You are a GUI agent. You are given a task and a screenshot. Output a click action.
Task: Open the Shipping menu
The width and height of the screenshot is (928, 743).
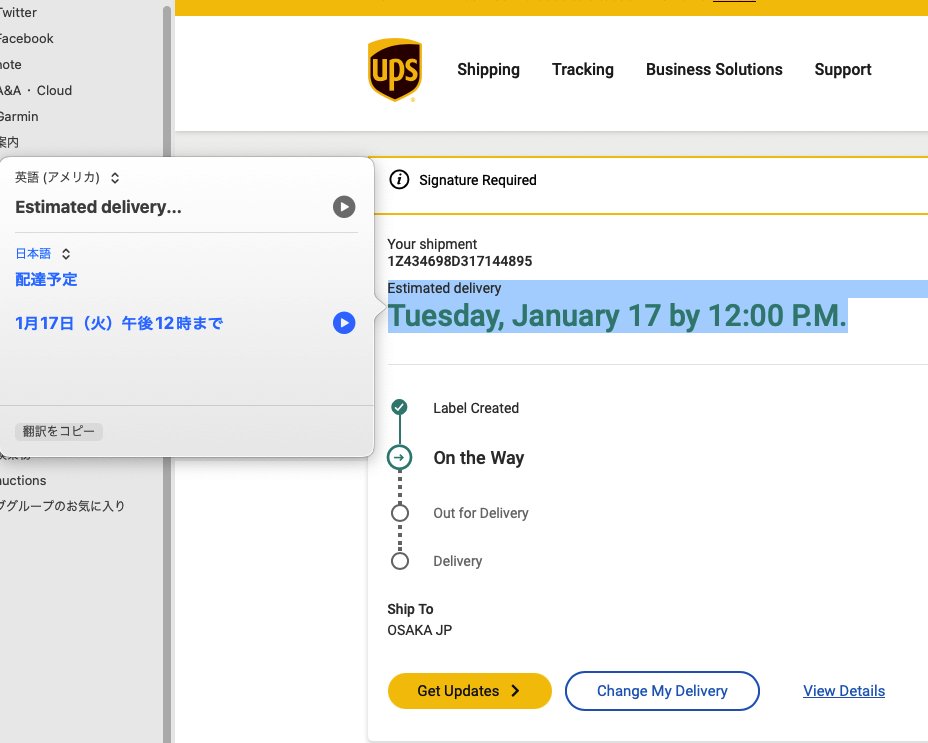[488, 69]
